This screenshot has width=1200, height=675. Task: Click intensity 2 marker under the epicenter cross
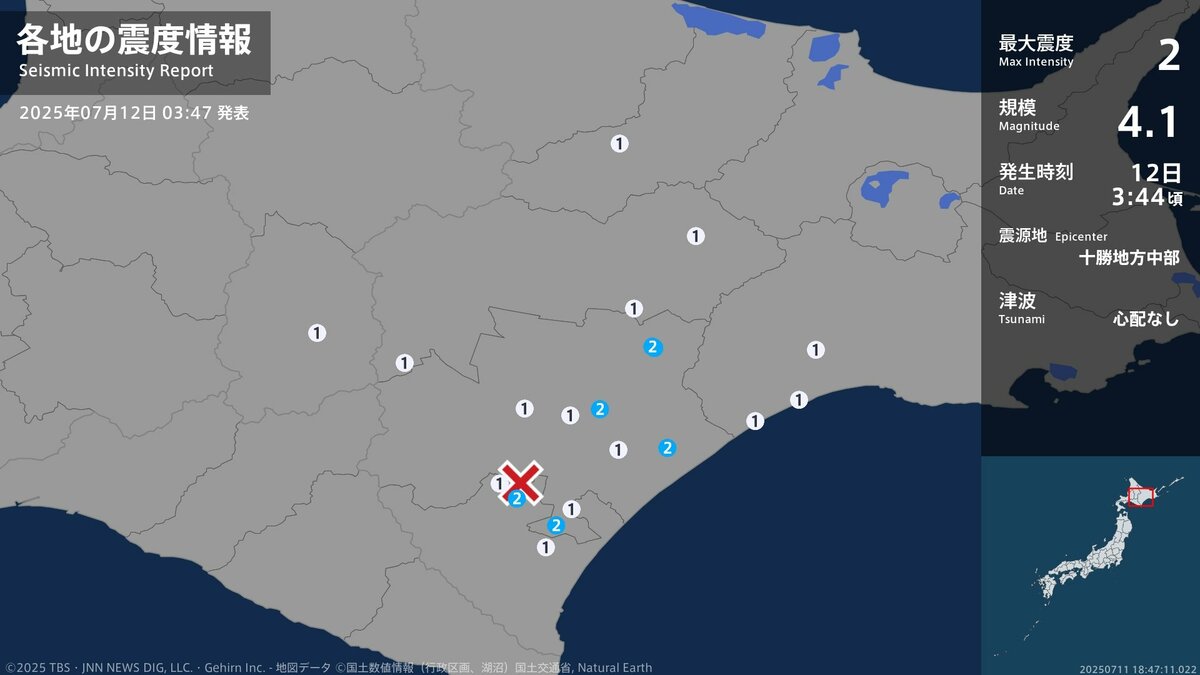click(x=517, y=498)
